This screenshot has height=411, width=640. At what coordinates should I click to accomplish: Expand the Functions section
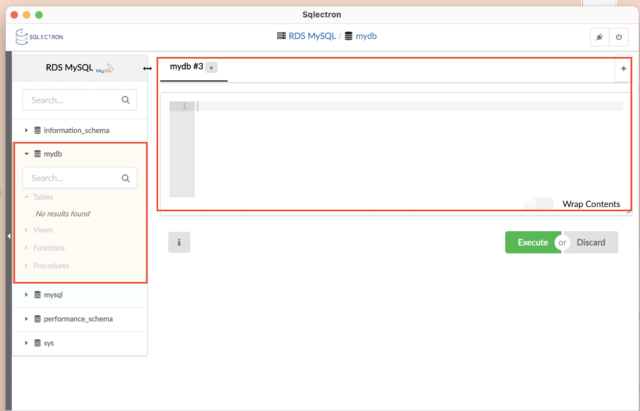click(27, 248)
